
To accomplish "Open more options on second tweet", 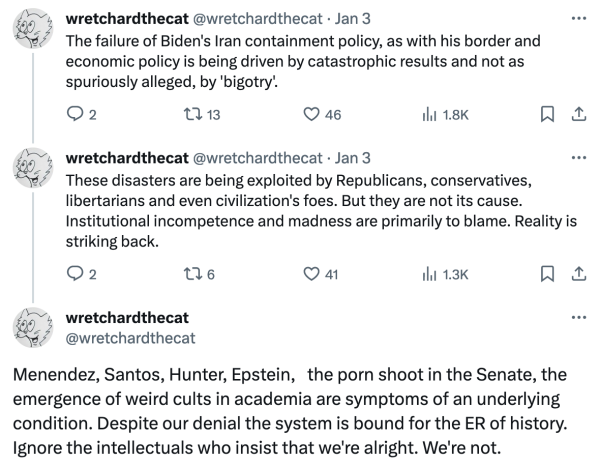I will click(577, 158).
